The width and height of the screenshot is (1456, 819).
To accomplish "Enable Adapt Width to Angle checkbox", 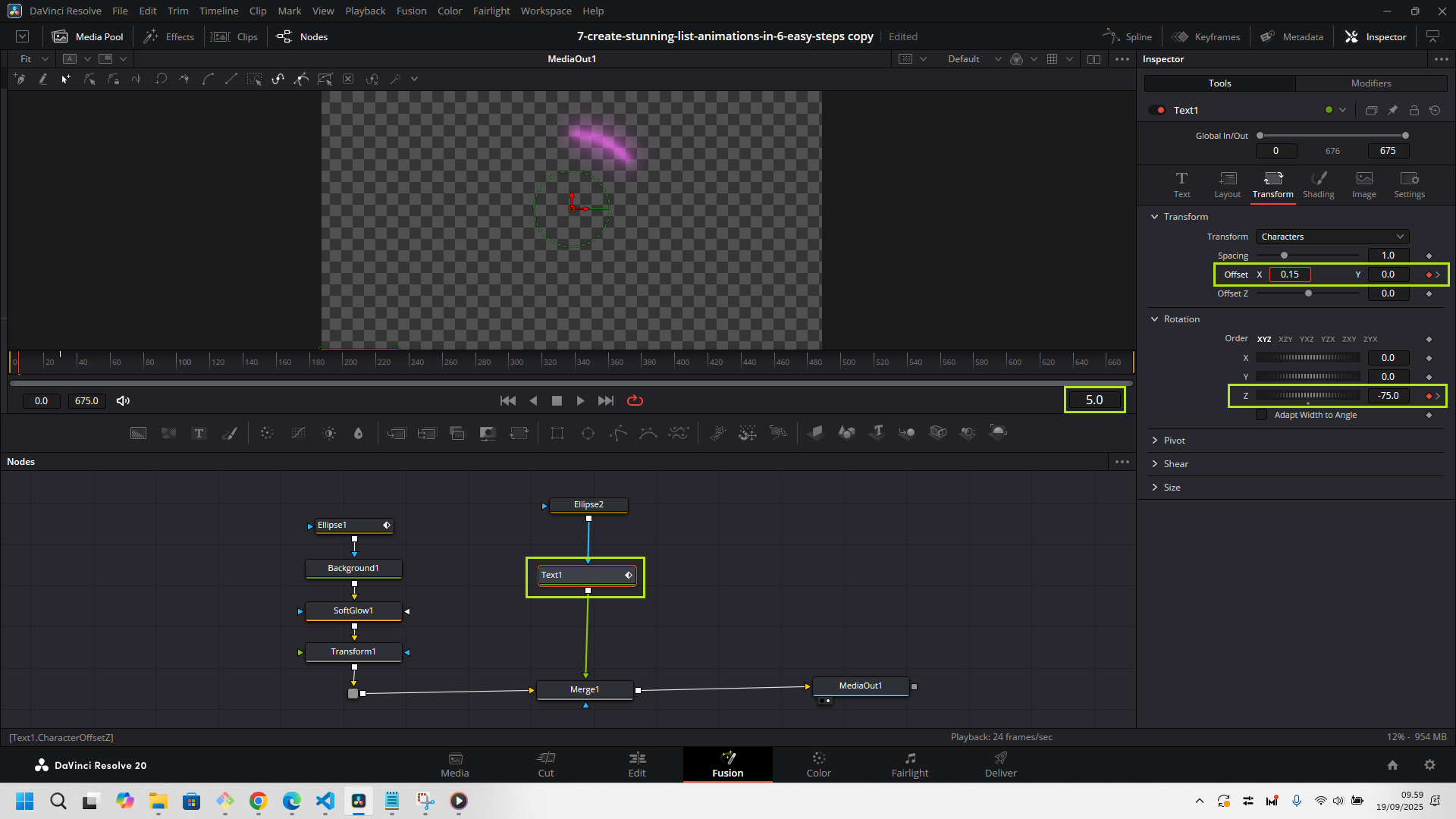I will [x=1261, y=415].
